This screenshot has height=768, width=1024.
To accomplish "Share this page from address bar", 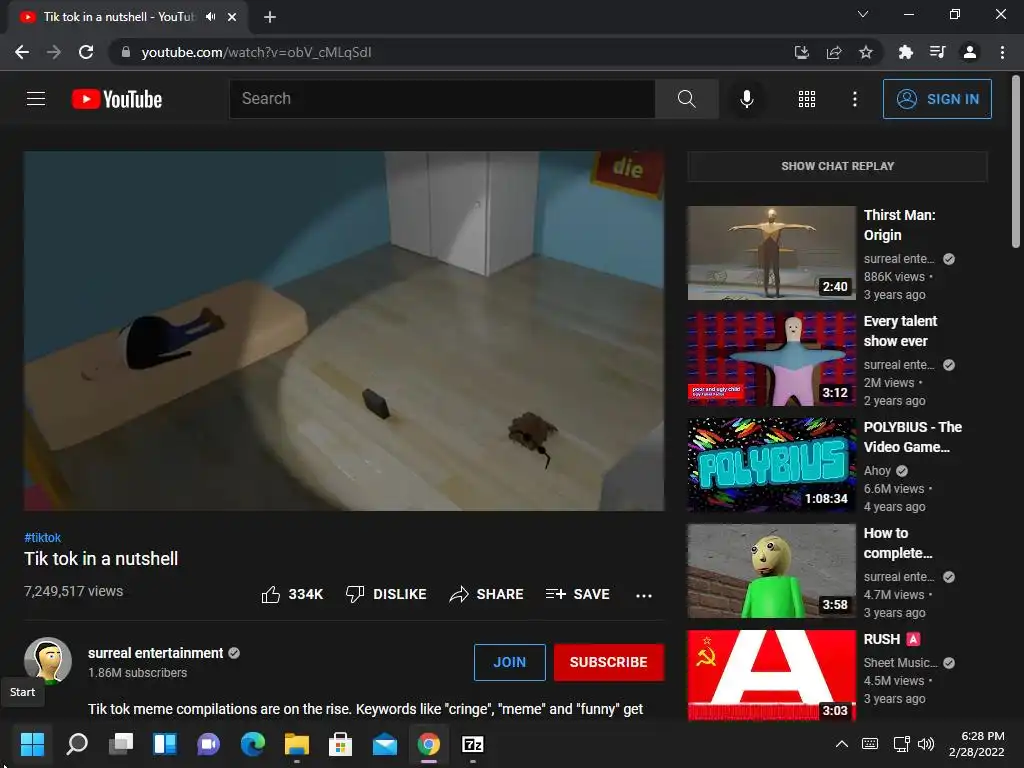I will (x=833, y=52).
